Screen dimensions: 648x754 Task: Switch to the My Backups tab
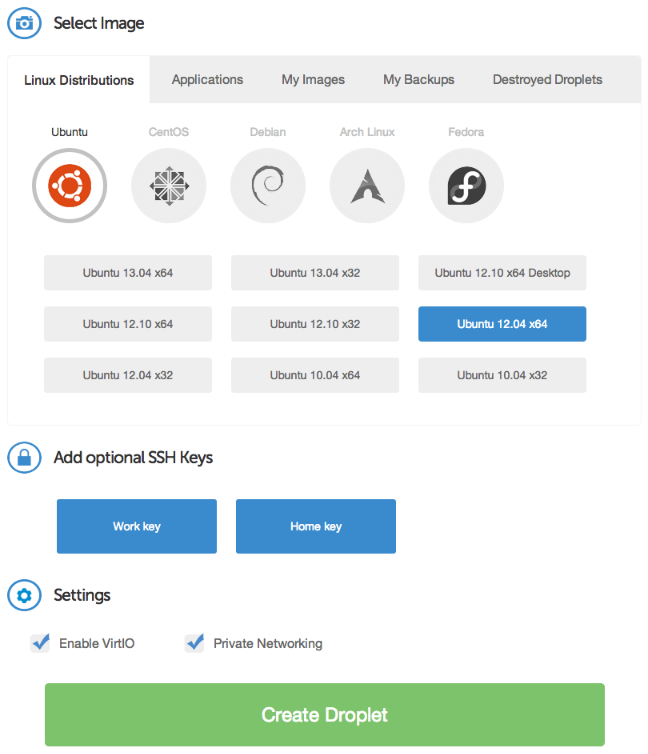click(419, 79)
